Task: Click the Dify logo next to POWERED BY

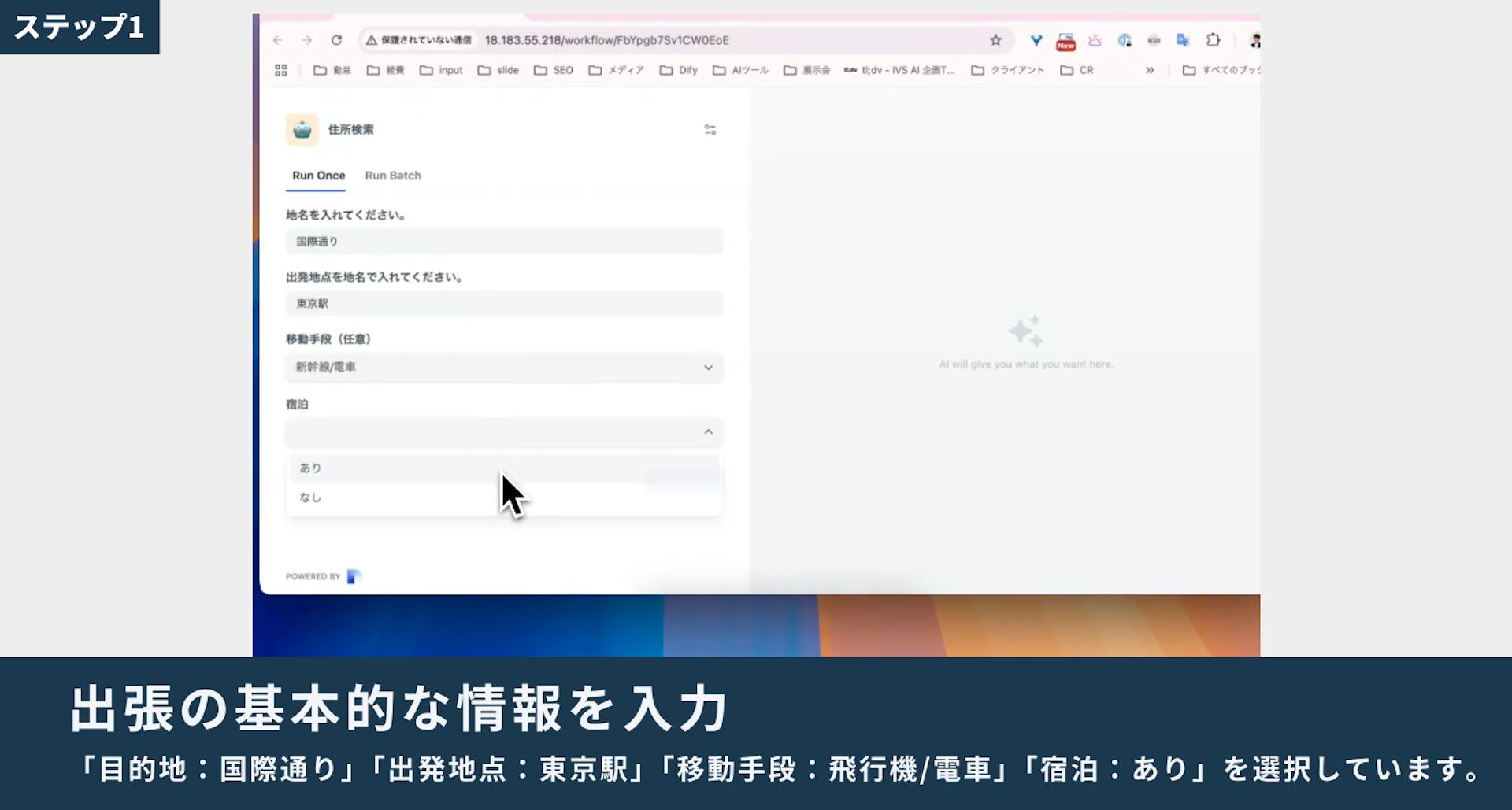Action: (x=354, y=575)
